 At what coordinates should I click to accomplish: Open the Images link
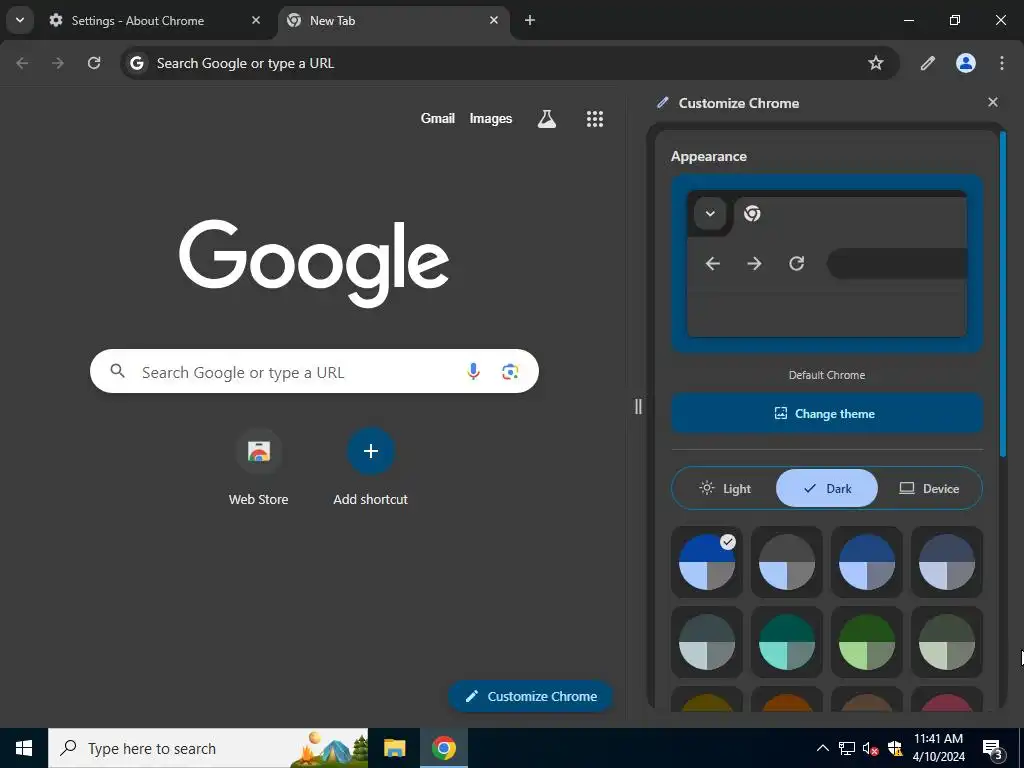tap(490, 118)
